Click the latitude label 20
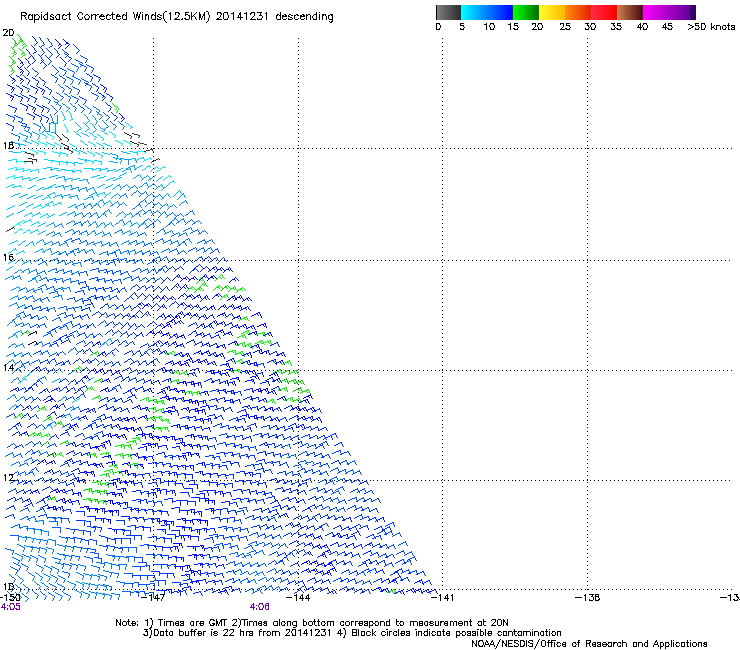The image size is (740, 650). coord(8,33)
